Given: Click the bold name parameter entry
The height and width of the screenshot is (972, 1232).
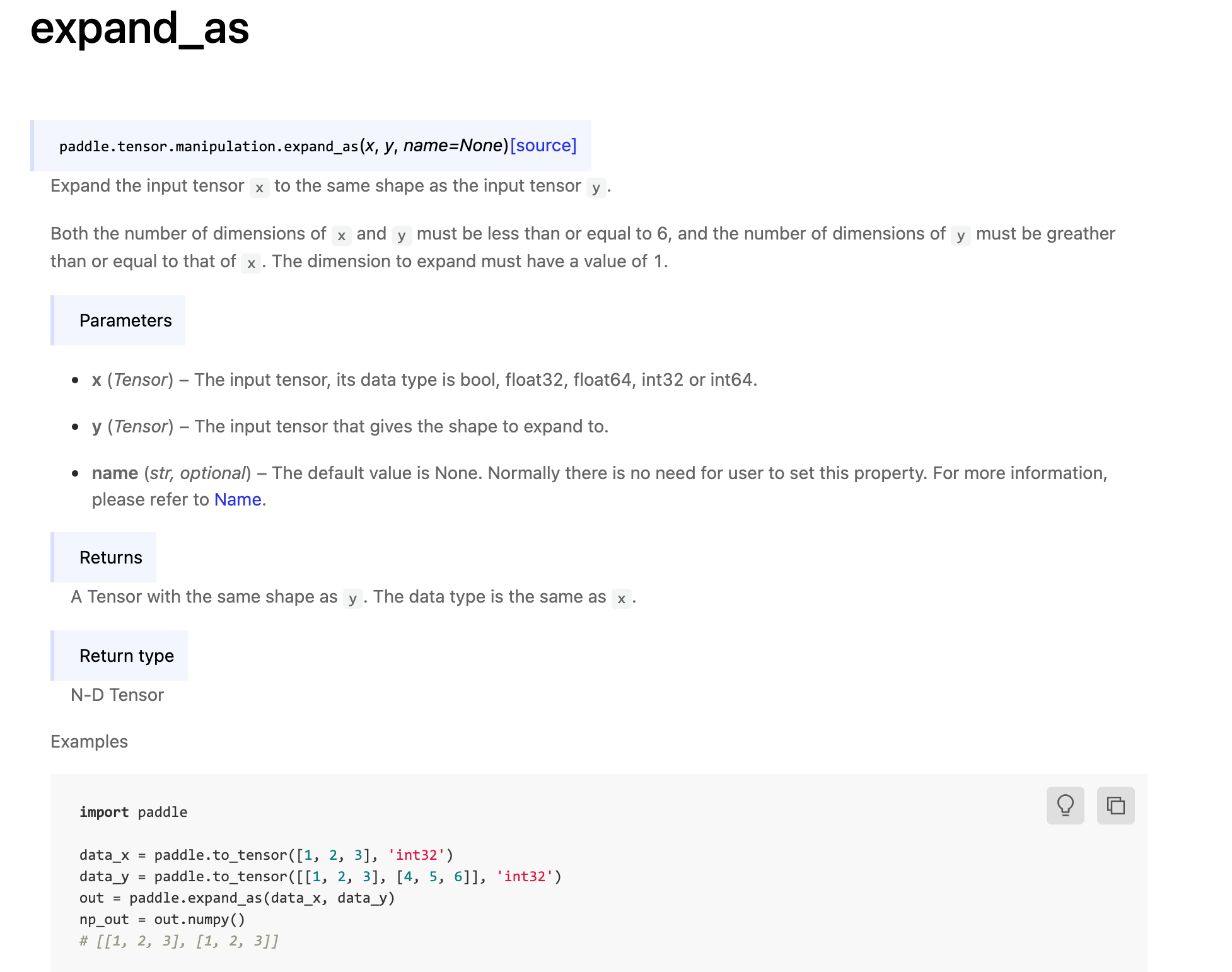Looking at the screenshot, I should (x=115, y=473).
